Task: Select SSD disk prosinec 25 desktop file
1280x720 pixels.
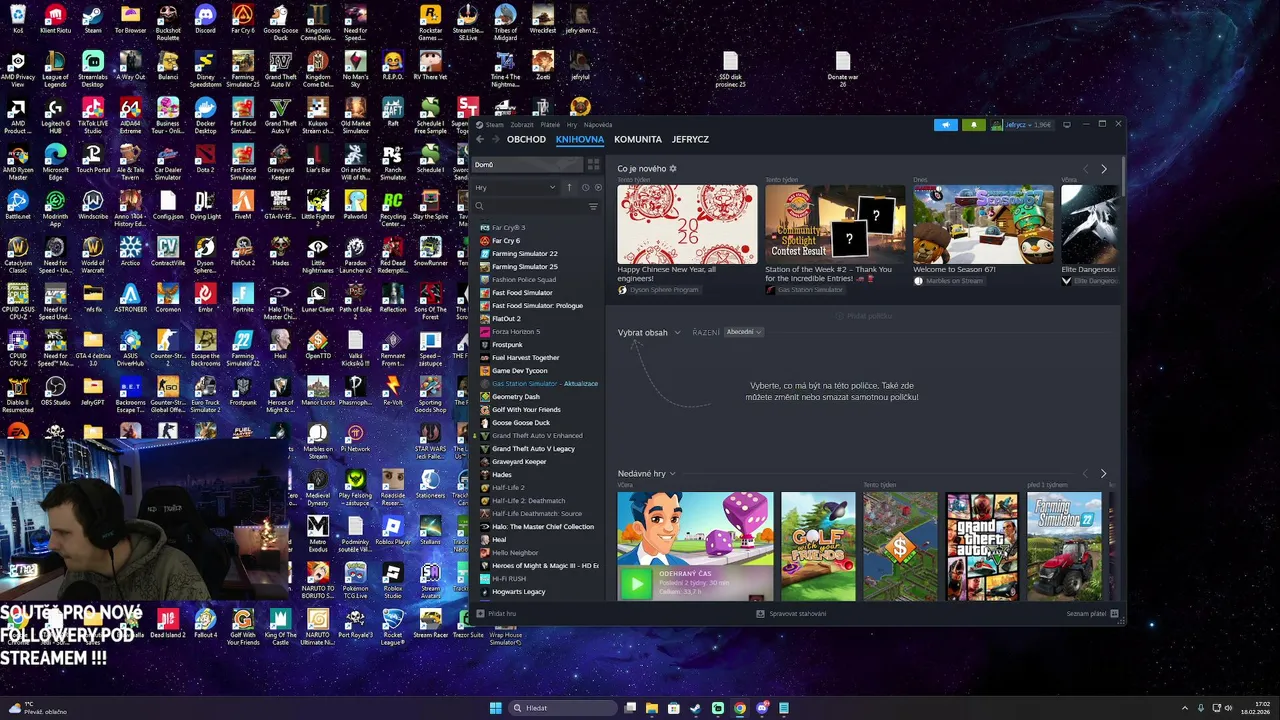Action: 731,70
